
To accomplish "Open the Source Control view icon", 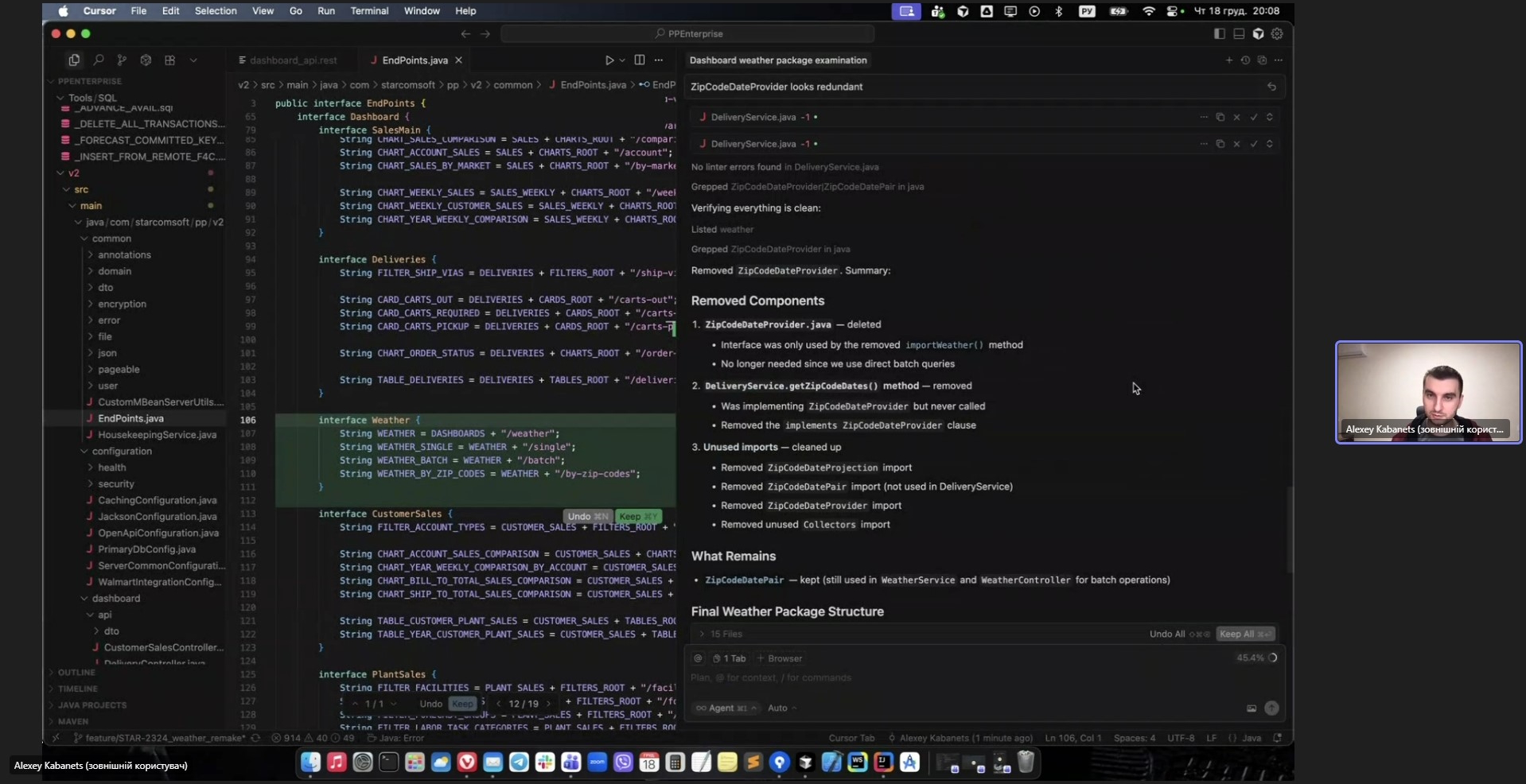I will pyautogui.click(x=122, y=60).
